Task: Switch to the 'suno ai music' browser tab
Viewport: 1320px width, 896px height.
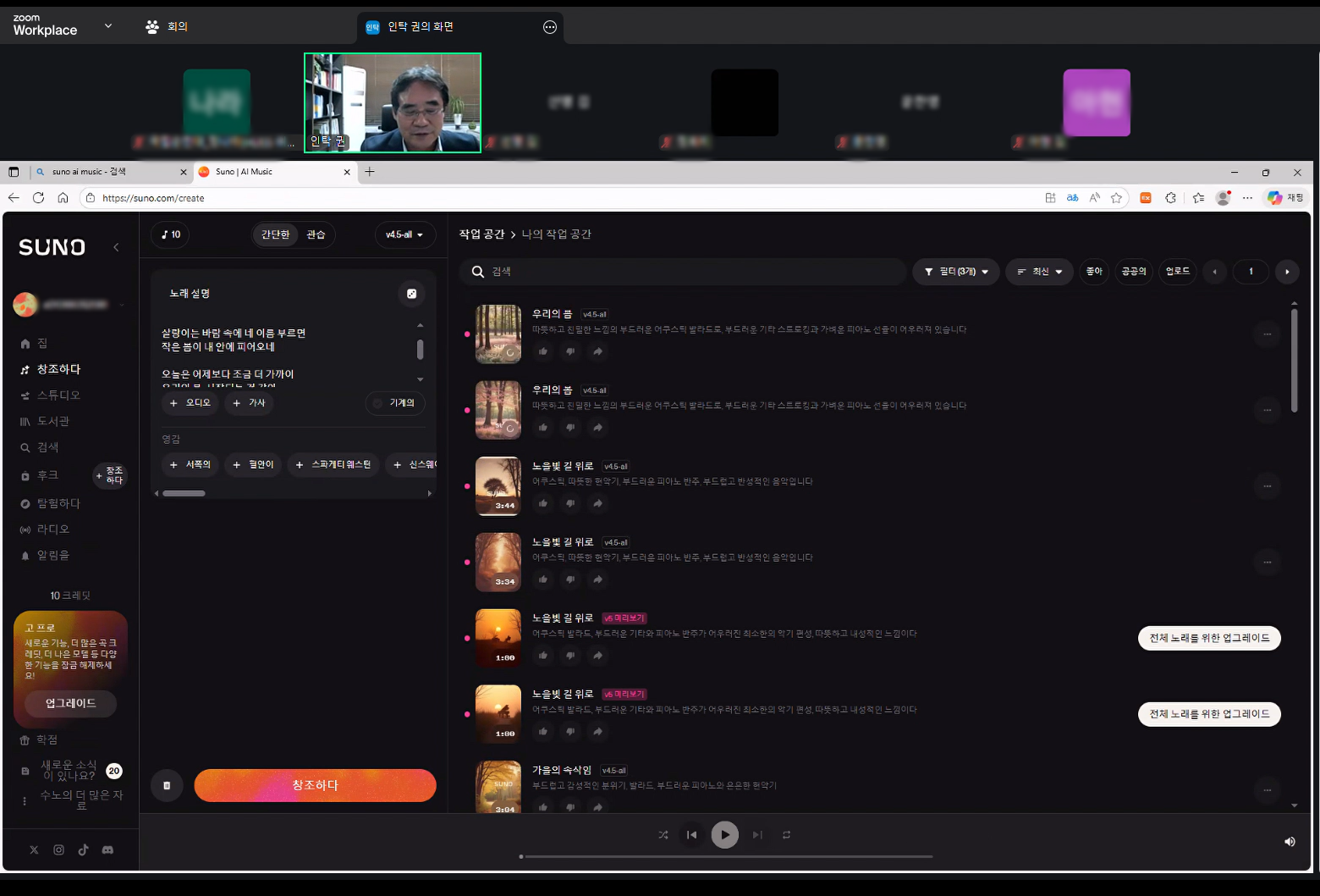Action: [108, 172]
